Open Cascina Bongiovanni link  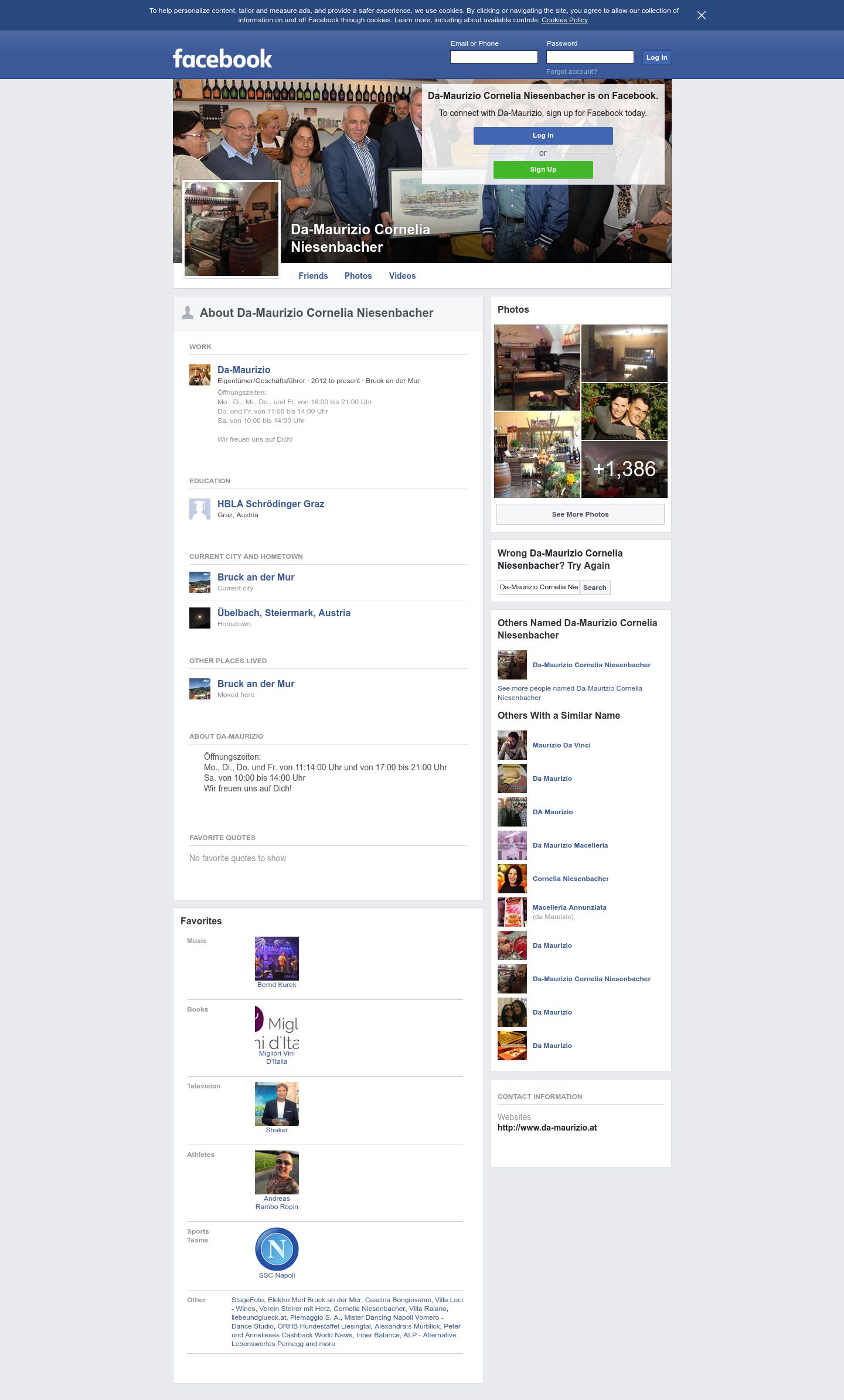point(397,1300)
